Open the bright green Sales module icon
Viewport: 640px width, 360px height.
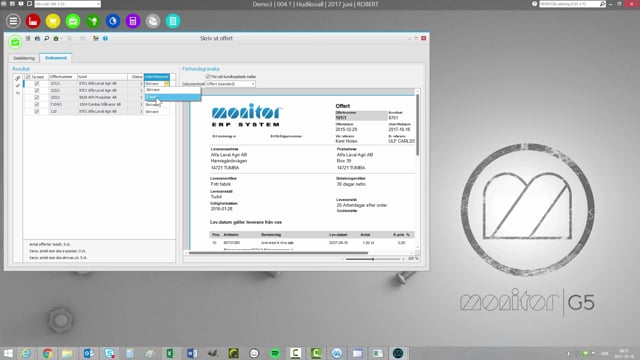tap(73, 21)
